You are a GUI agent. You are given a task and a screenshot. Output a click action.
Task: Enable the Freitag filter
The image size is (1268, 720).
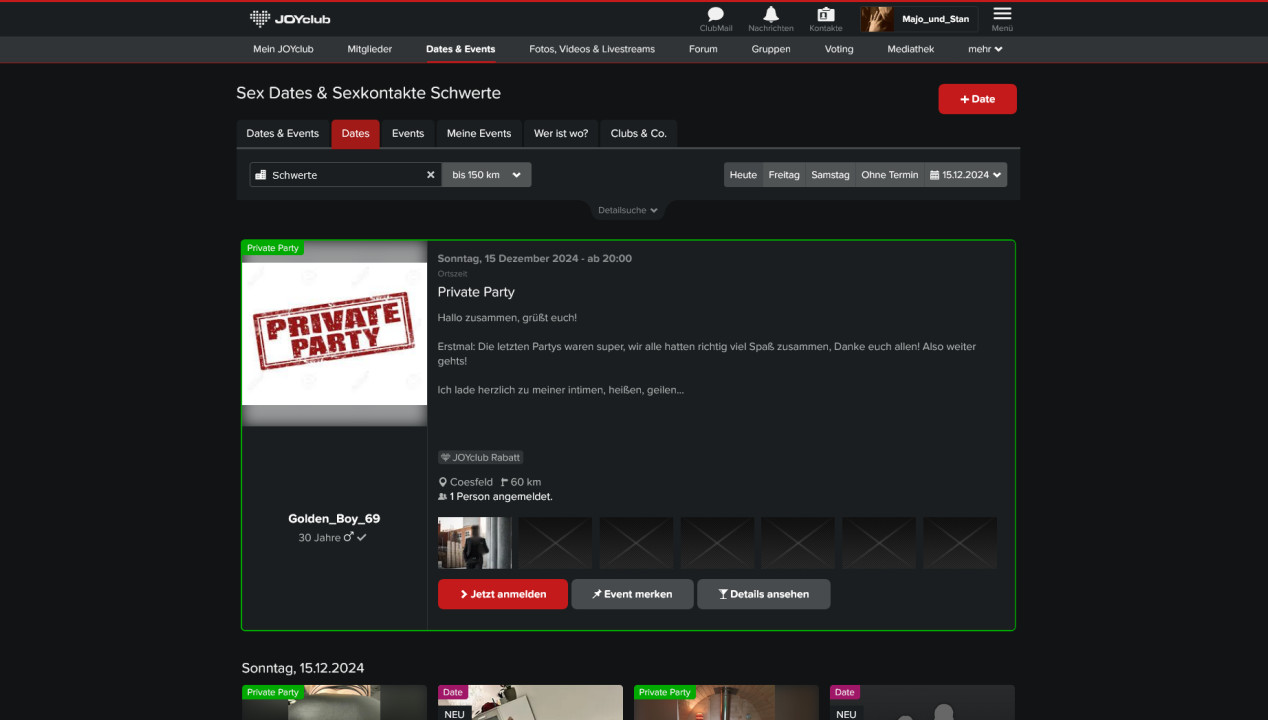coord(784,174)
